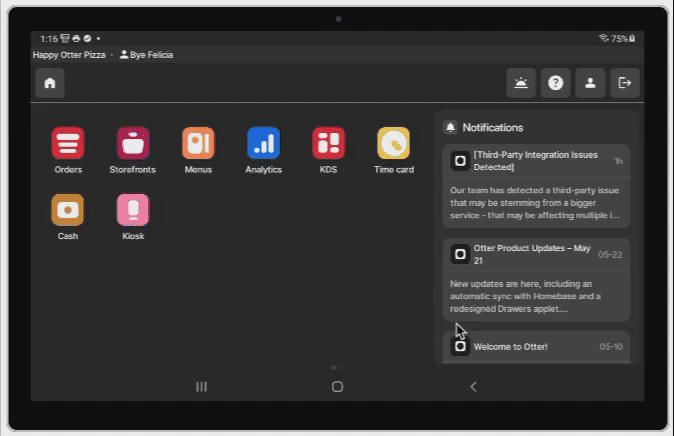The image size is (674, 436).
Task: Click the Wi-Fi status icon
Action: pos(604,38)
